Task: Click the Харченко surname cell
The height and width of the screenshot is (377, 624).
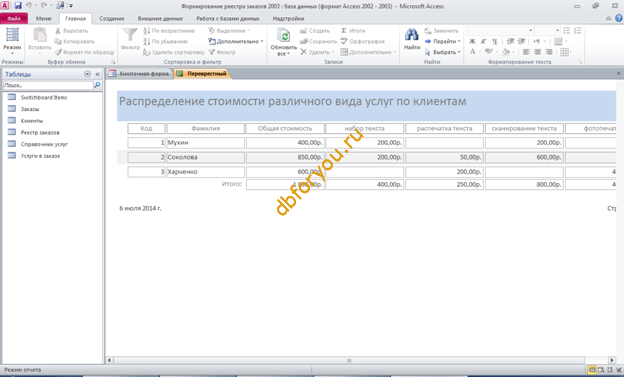Action: click(206, 172)
